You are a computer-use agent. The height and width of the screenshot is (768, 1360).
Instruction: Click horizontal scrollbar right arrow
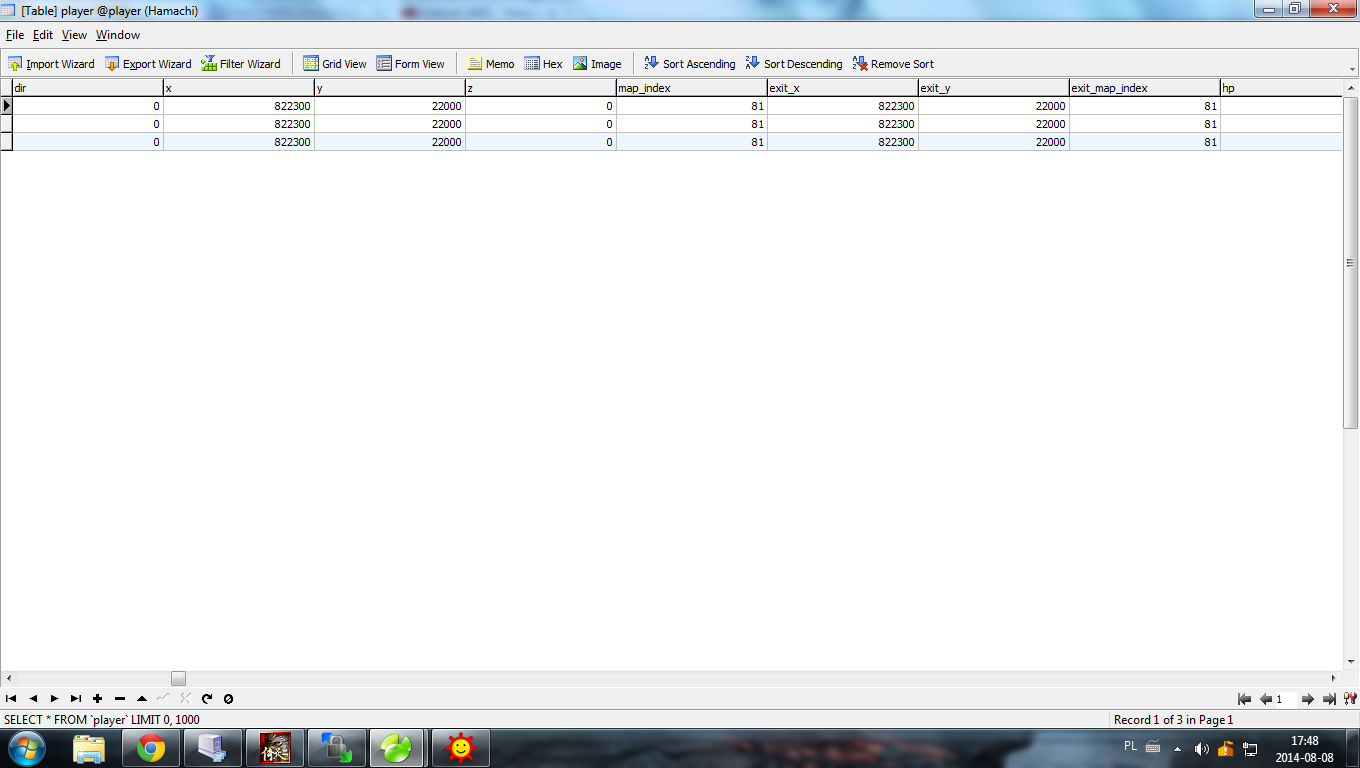[1333, 678]
